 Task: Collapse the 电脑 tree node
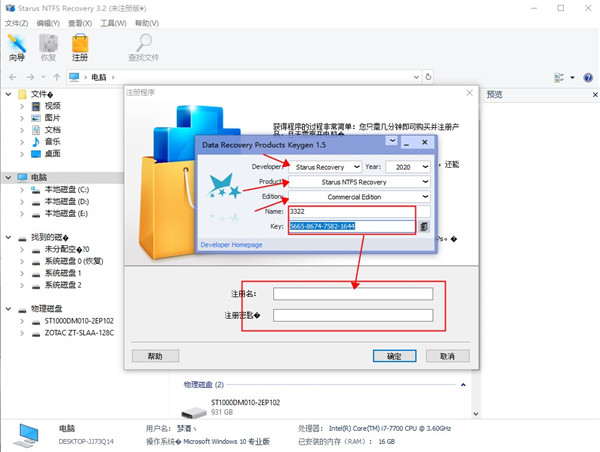(8, 177)
